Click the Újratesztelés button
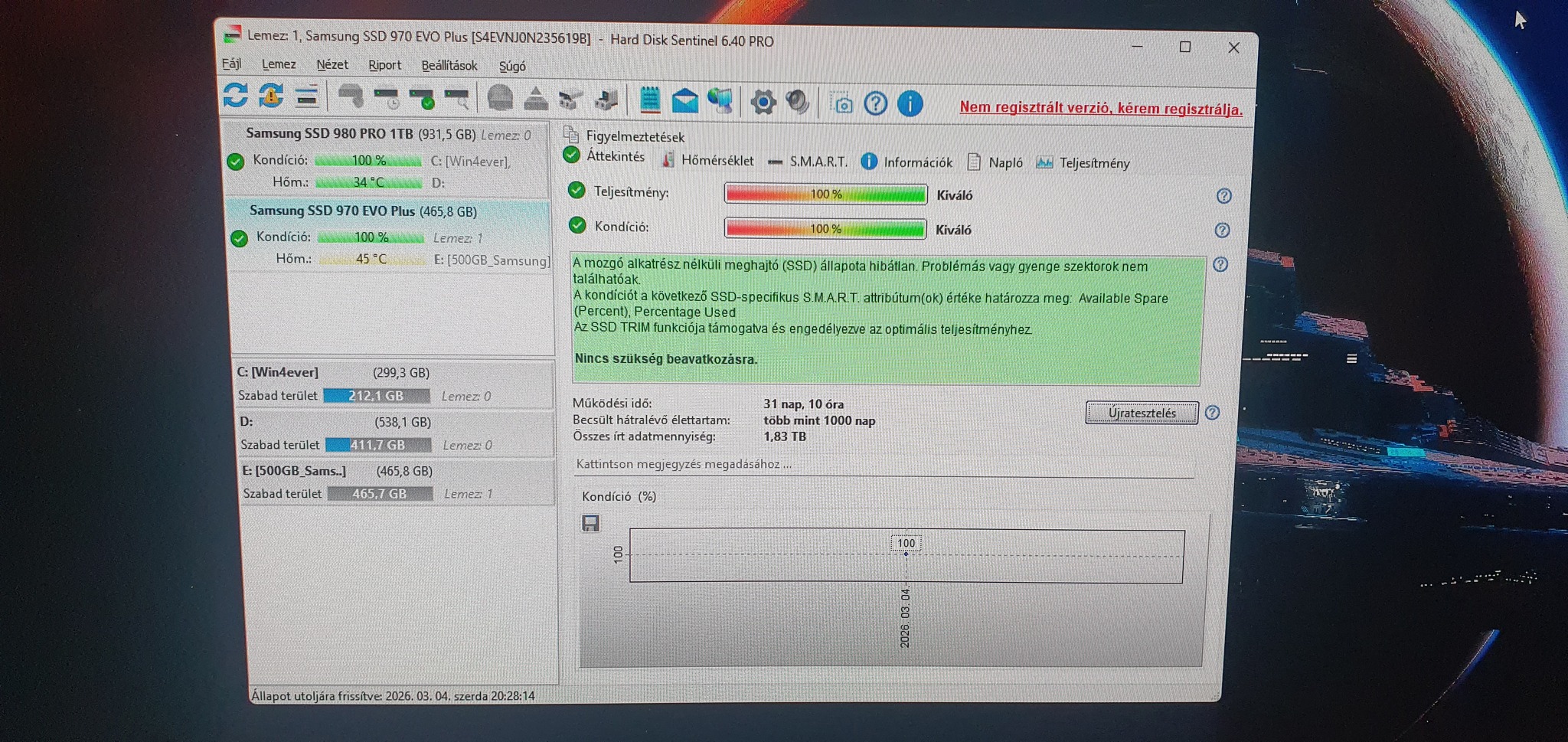Image resolution: width=1568 pixels, height=742 pixels. 1142,413
